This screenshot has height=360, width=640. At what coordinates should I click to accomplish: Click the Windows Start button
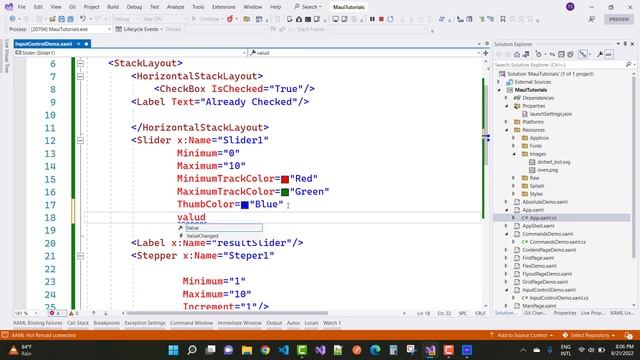pos(173,350)
